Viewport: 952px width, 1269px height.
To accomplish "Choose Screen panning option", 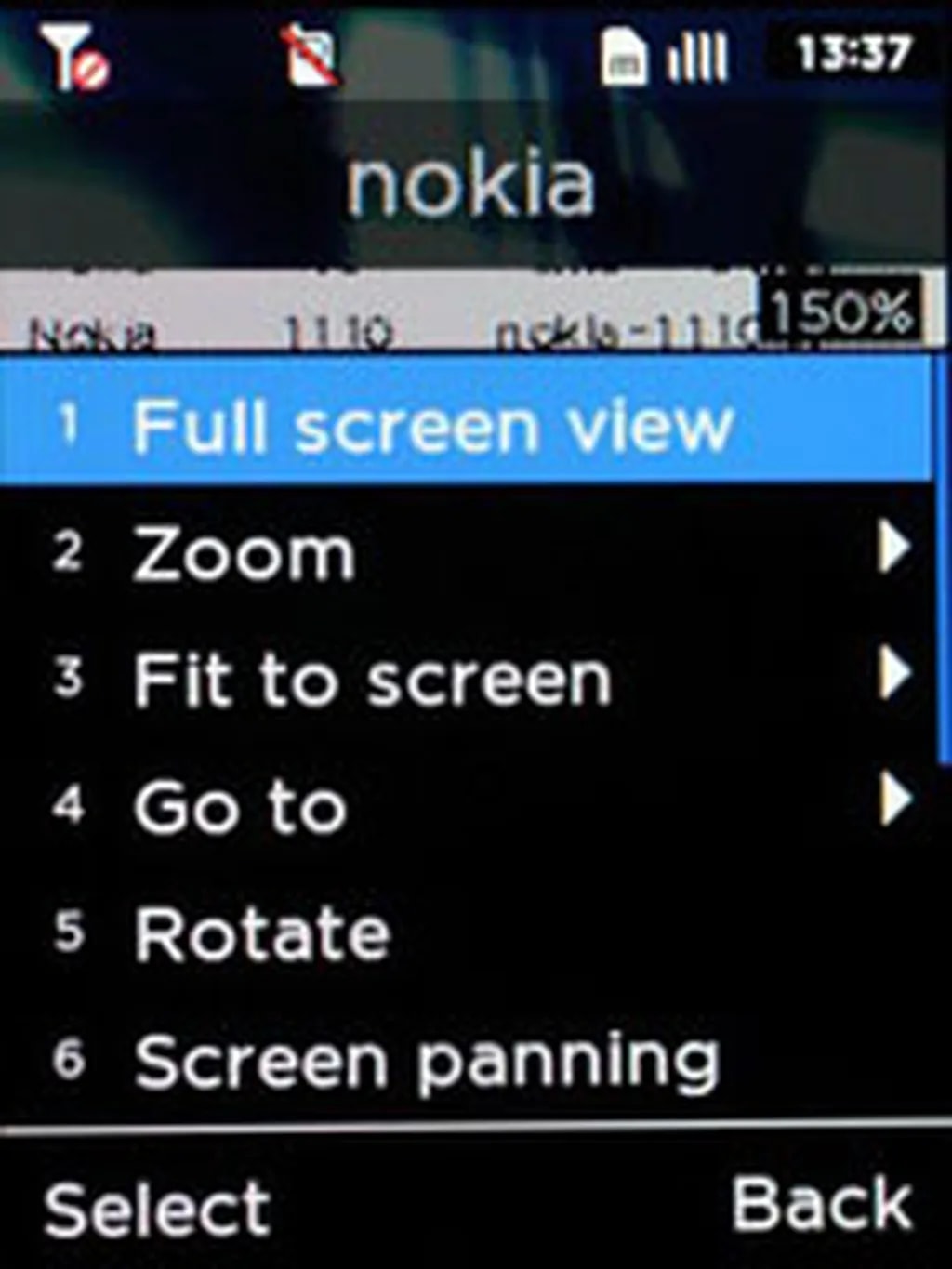I will pyautogui.click(x=465, y=1060).
